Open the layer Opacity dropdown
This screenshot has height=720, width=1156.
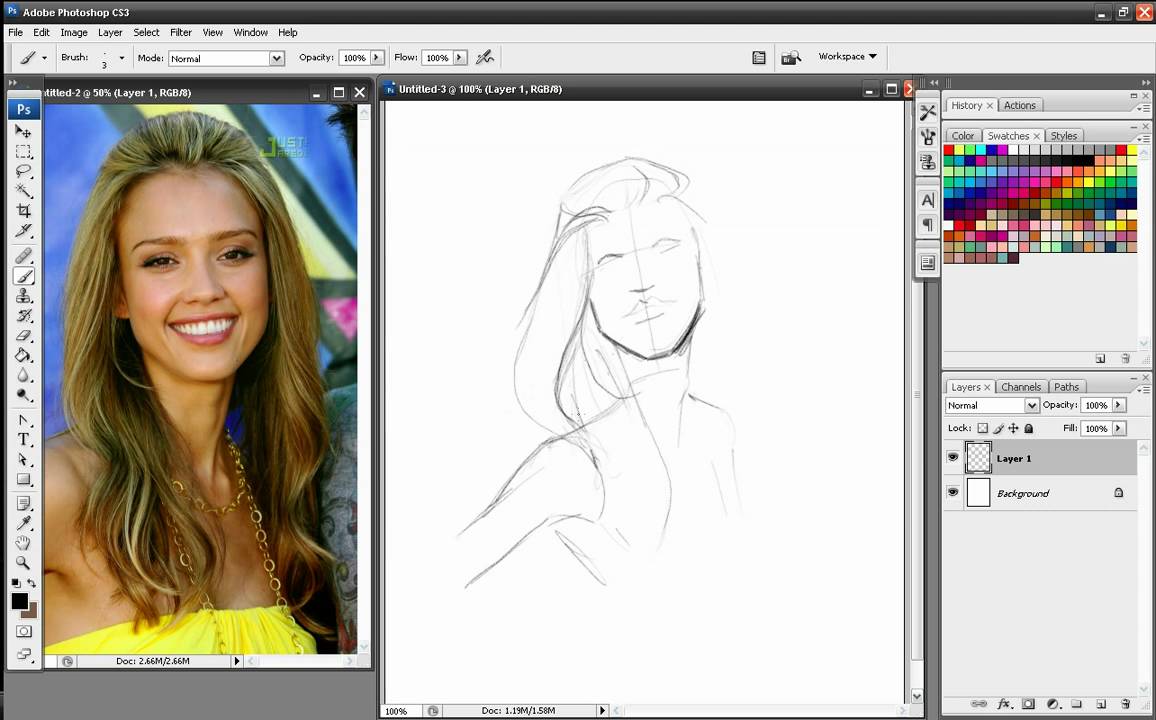[1120, 405]
